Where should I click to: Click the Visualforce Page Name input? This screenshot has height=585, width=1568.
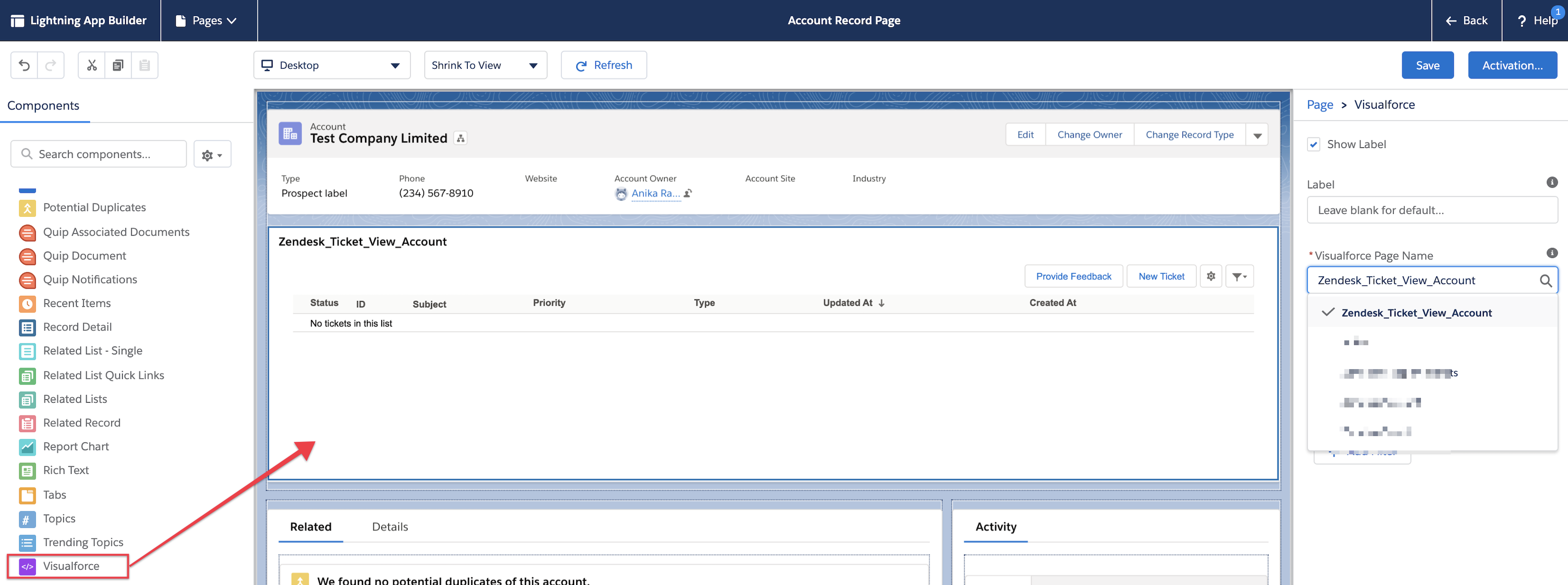[x=1432, y=281]
